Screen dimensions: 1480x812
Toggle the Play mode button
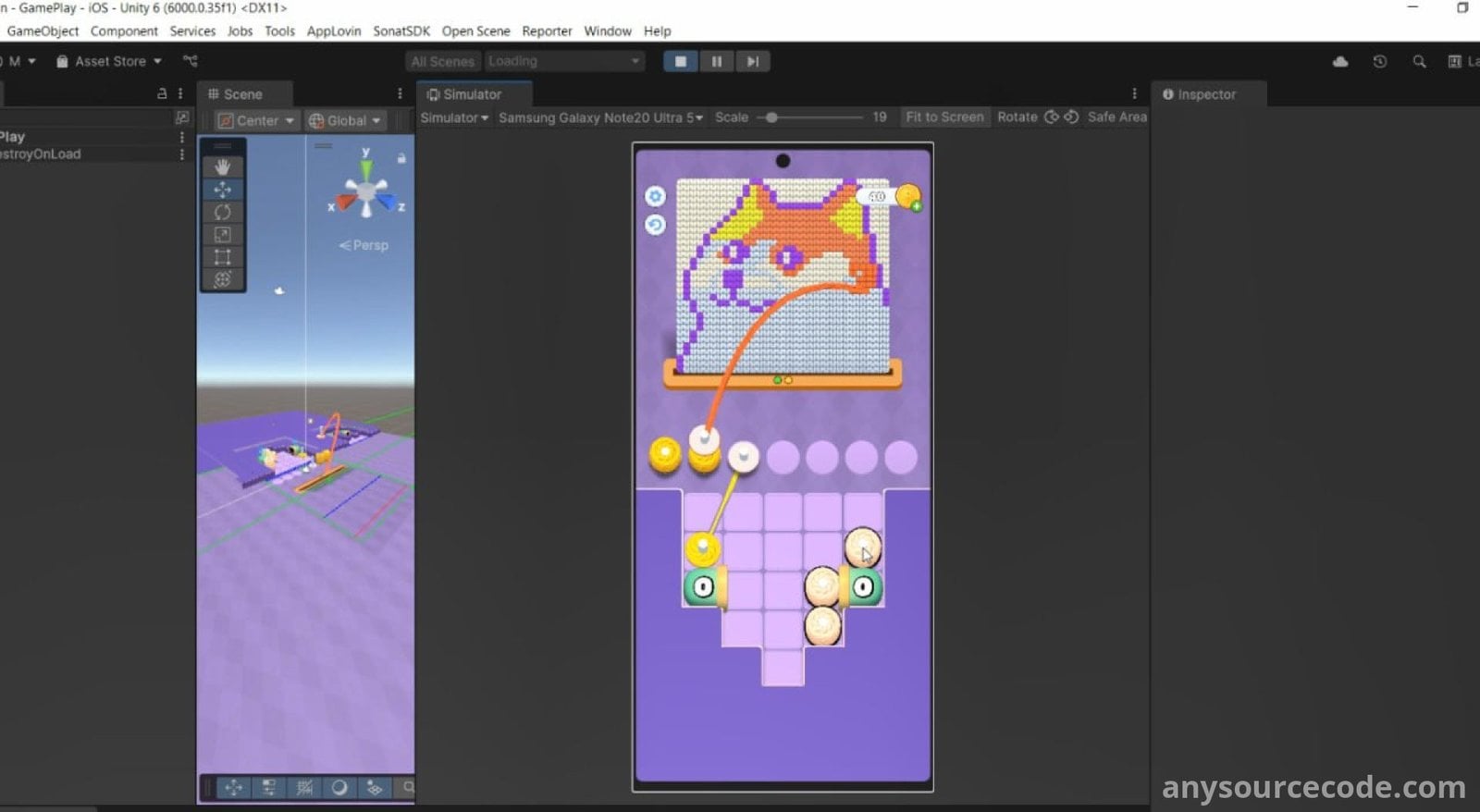[681, 62]
